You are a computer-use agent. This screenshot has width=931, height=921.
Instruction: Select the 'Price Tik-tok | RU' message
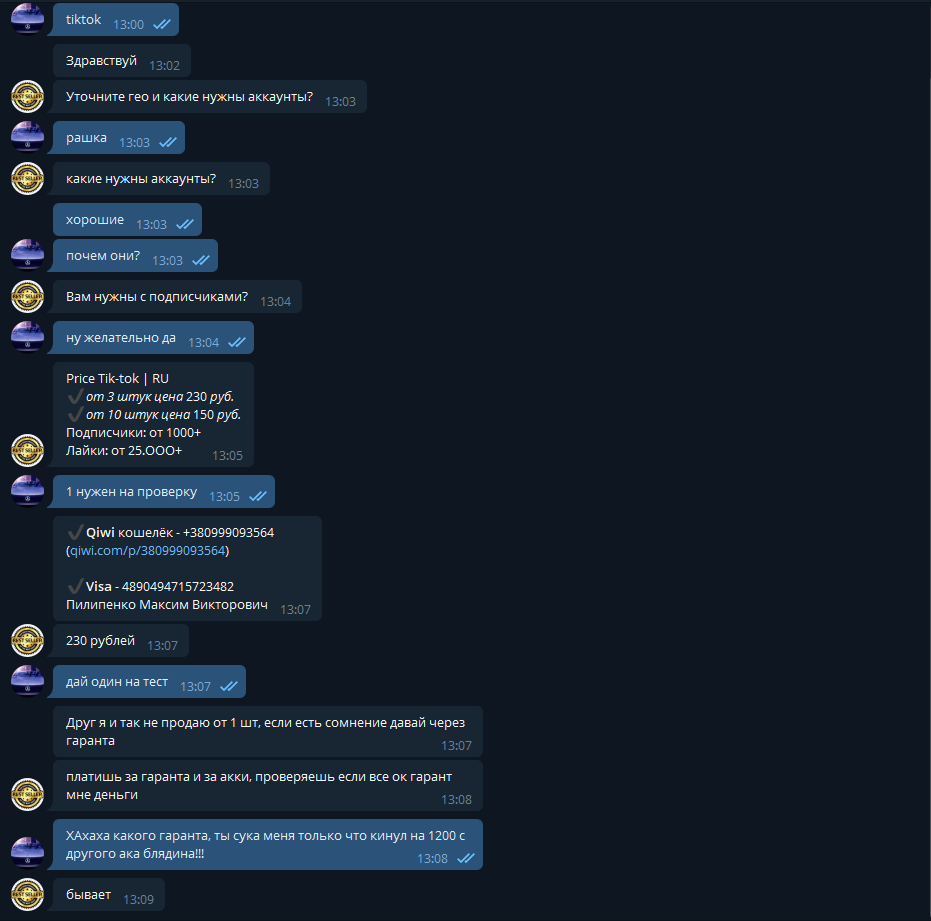point(153,414)
